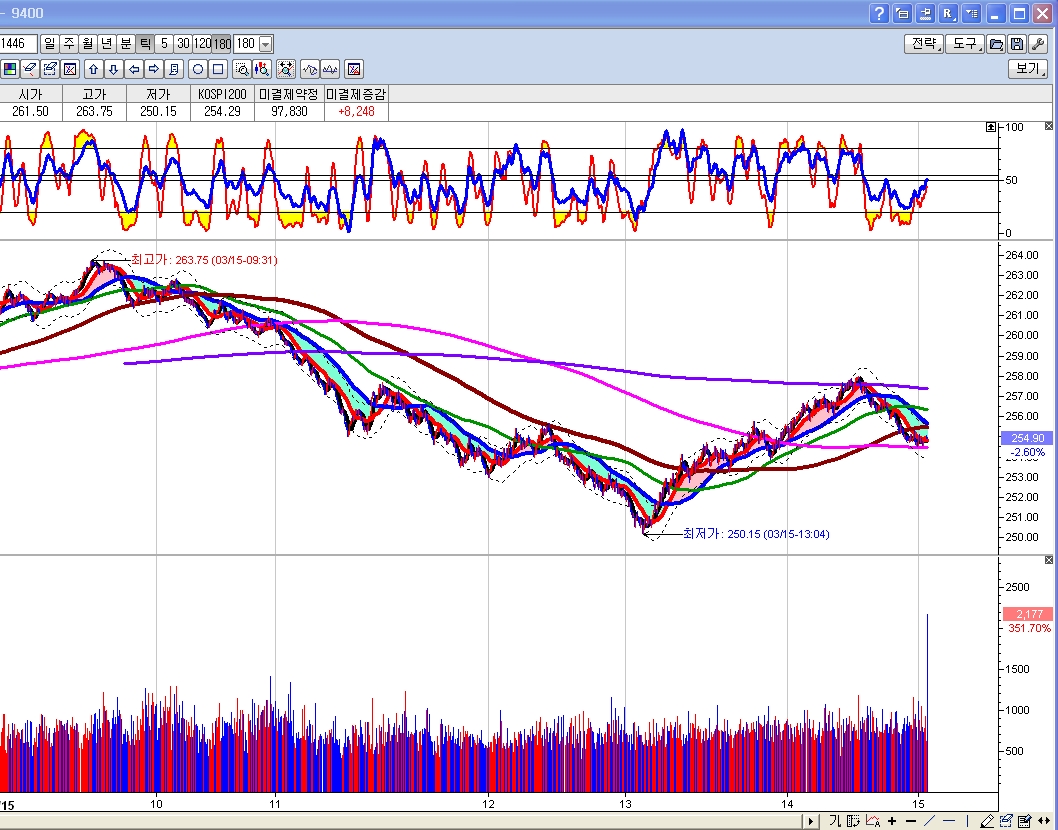Expand the 보기 (view) dropdown button
This screenshot has height=830, width=1058.
tap(1028, 69)
